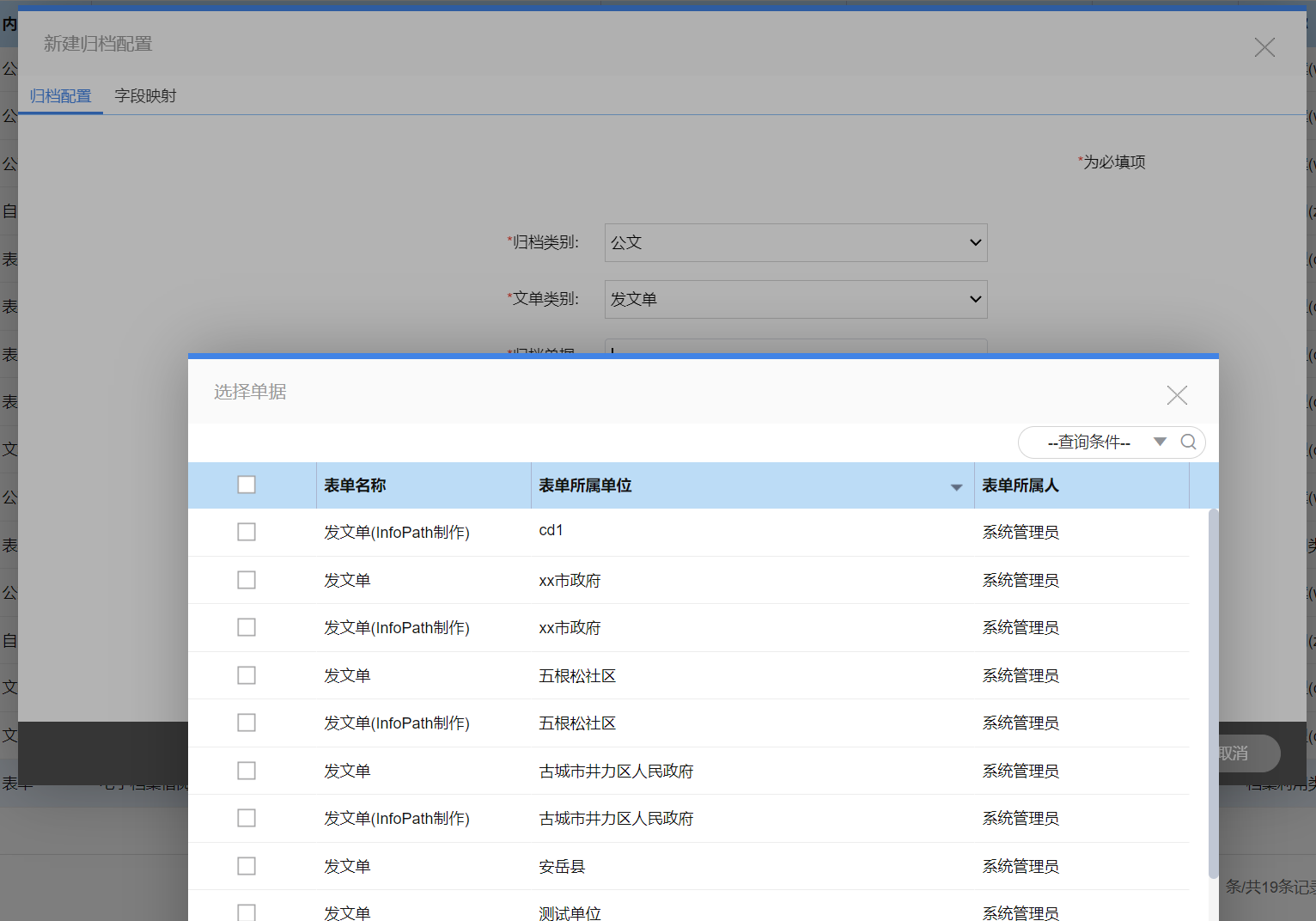Close the 新建归档配置 dialog
1316x921 pixels.
[x=1264, y=47]
